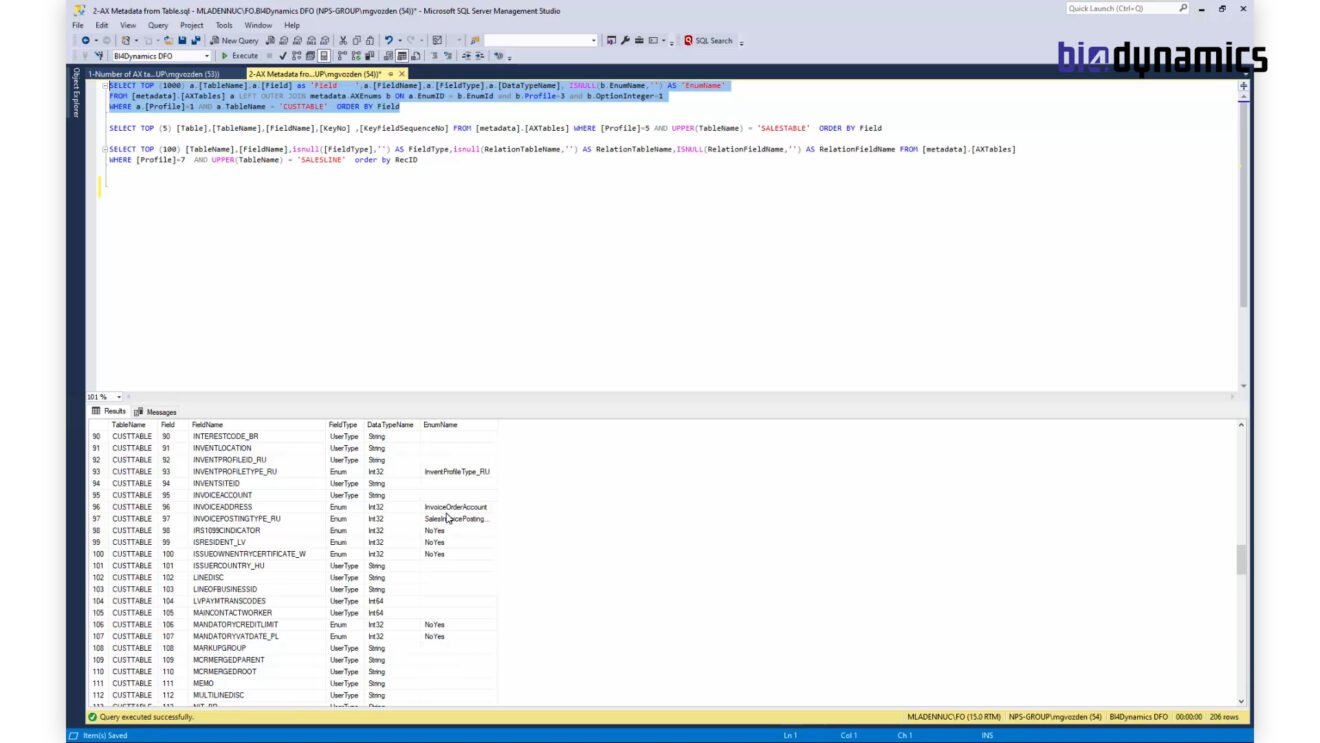Screen dimensions: 1320x743
Task: Switch to the Messages tab
Action: [x=158, y=411]
